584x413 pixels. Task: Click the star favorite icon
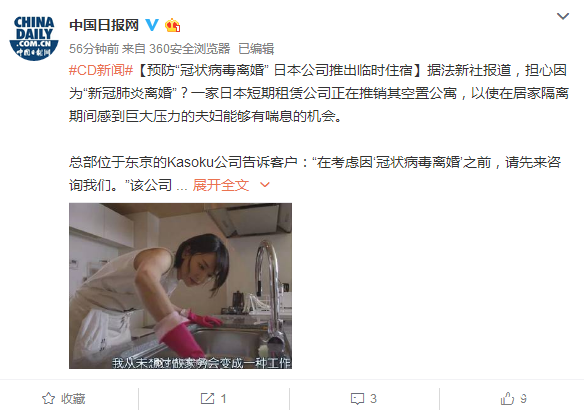(48, 398)
